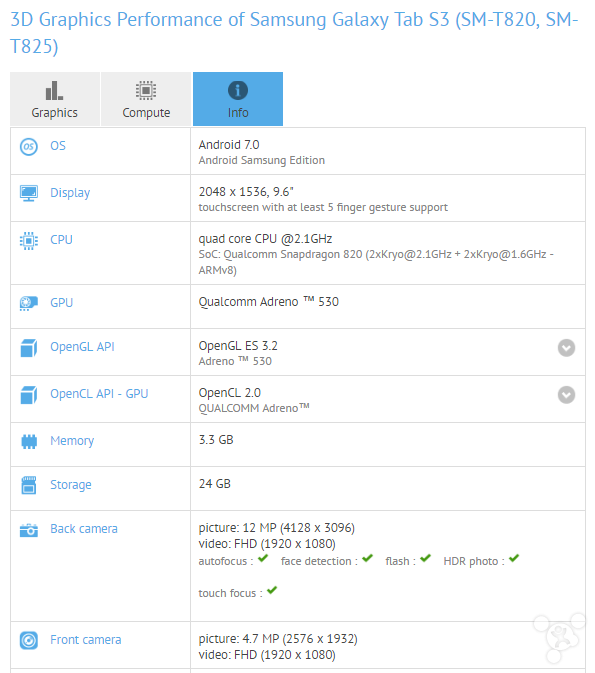Viewport: 595px width, 673px height.
Task: Expand the OpenGL ES 3.2 details
Action: click(566, 348)
